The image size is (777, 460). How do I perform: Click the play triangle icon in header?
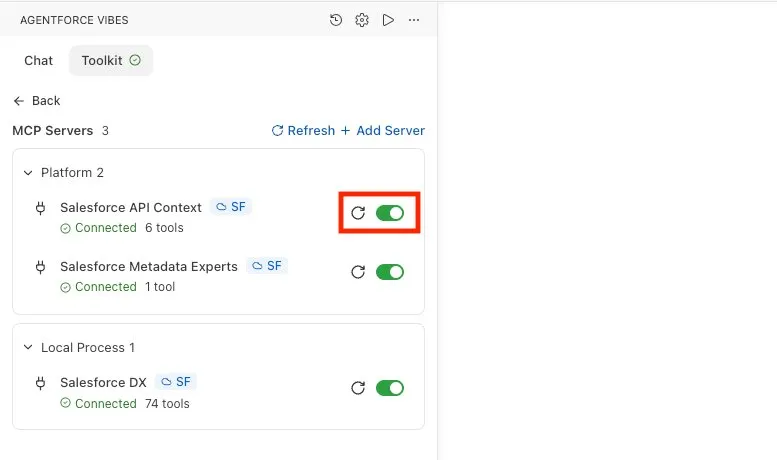point(388,20)
